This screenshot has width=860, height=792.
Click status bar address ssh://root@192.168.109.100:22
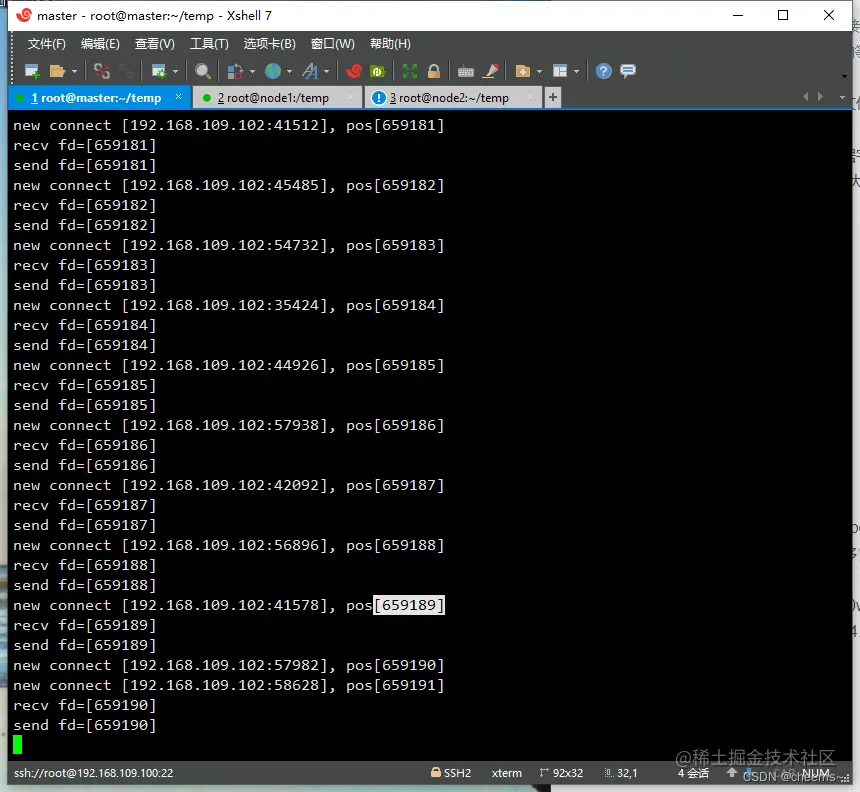(x=93, y=773)
